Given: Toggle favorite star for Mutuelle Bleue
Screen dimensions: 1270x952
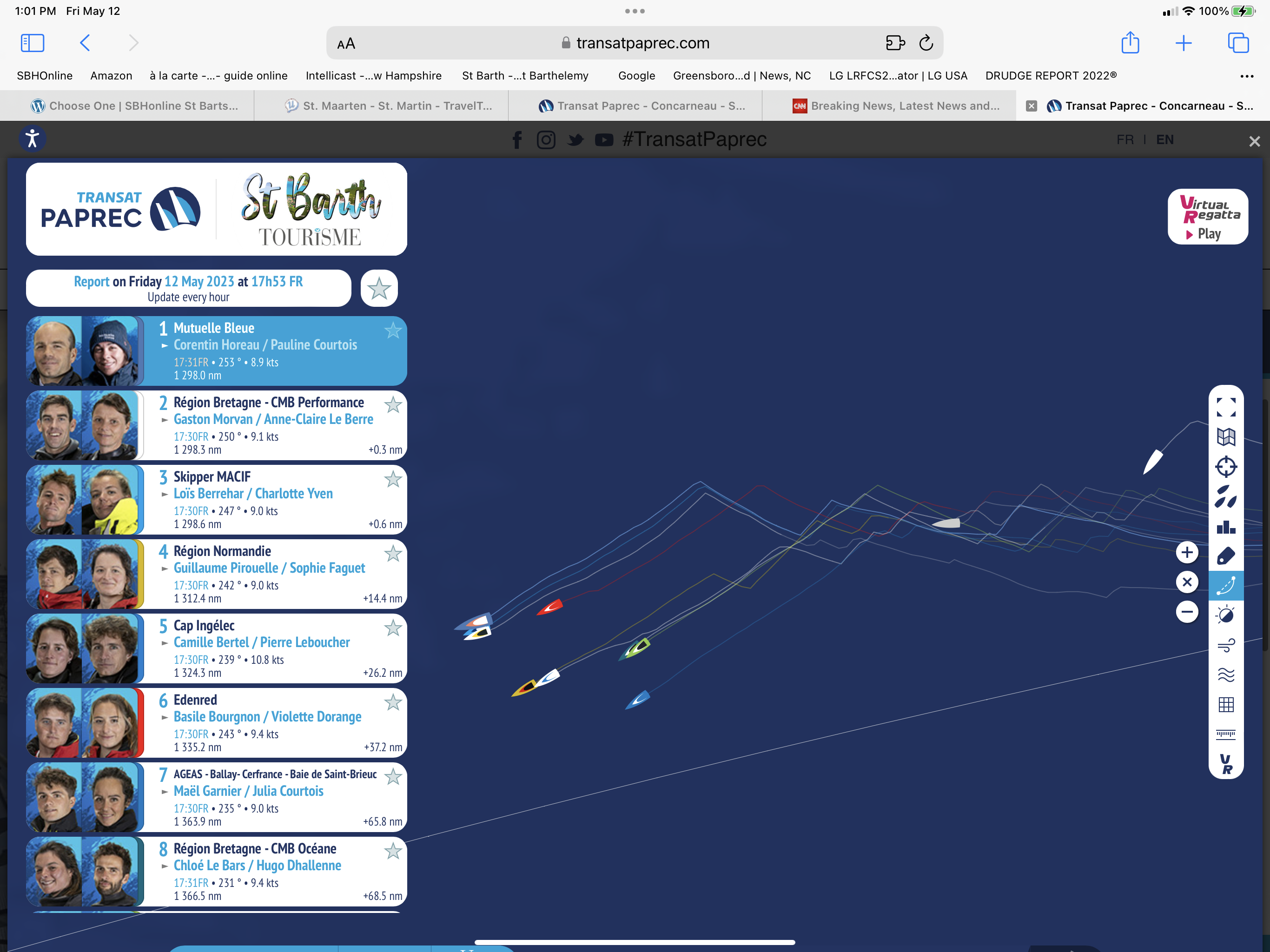Looking at the screenshot, I should 393,330.
